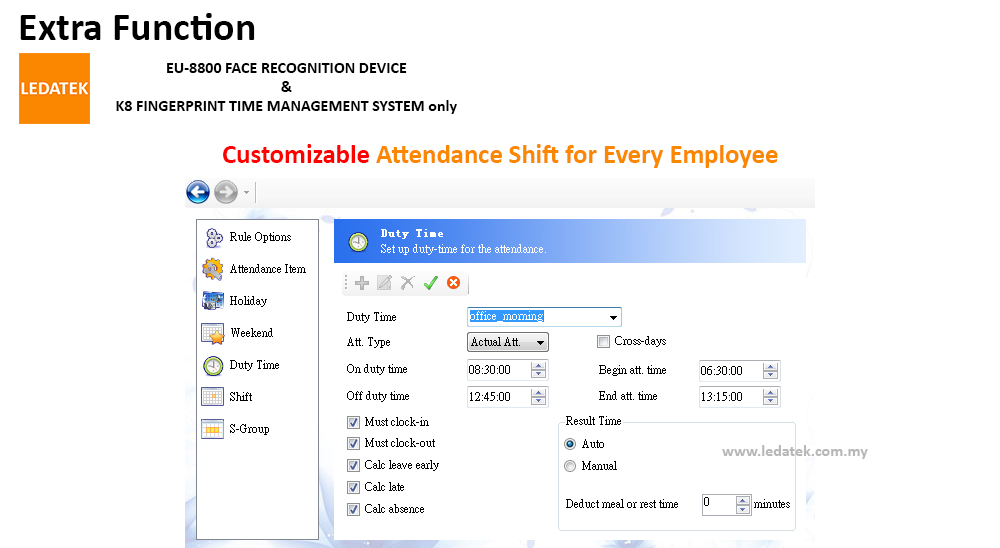Viewport: 1000px width, 548px height.
Task: Click the Add (plus) toolbar icon
Action: click(362, 283)
